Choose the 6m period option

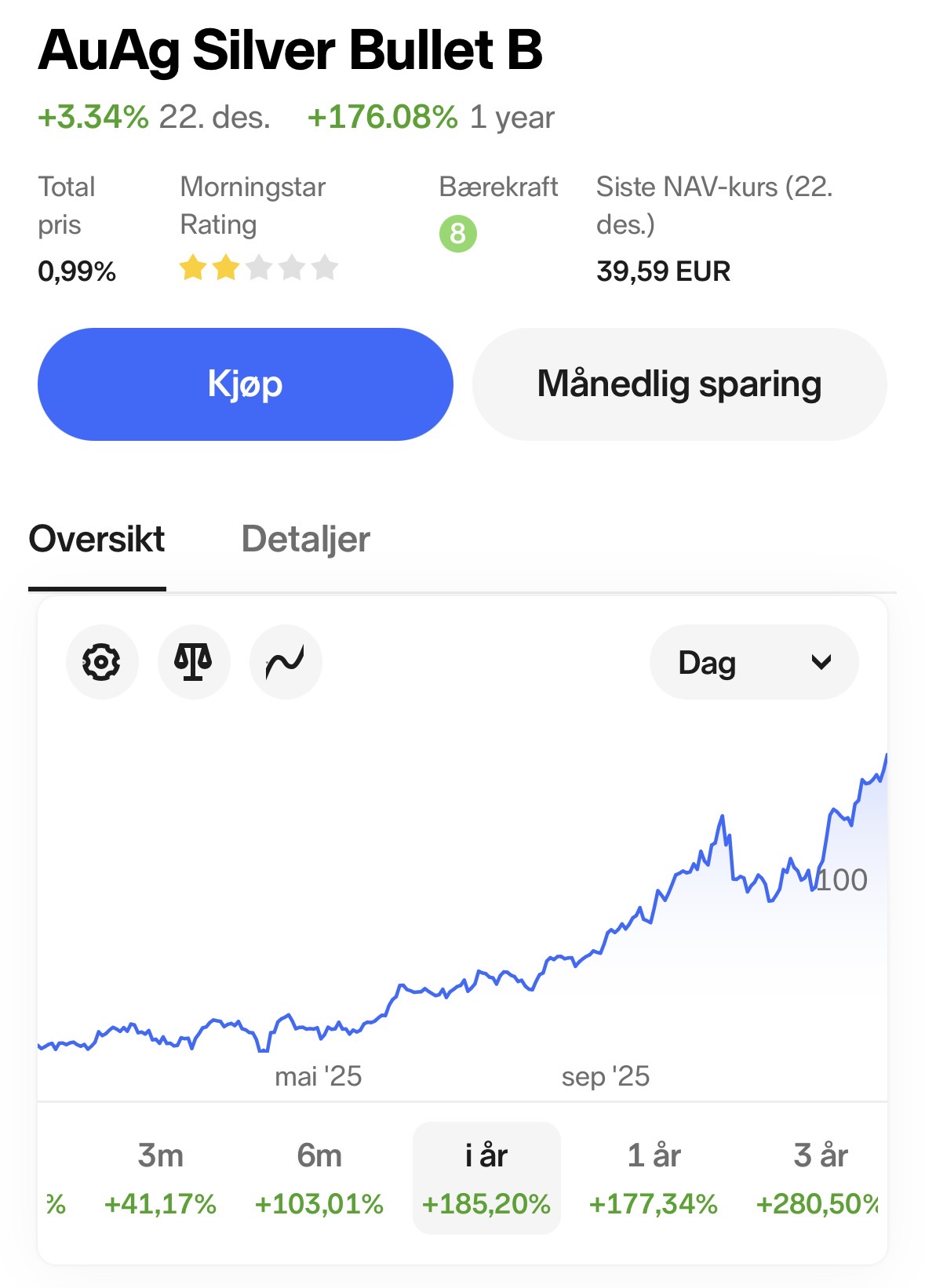coord(319,1177)
